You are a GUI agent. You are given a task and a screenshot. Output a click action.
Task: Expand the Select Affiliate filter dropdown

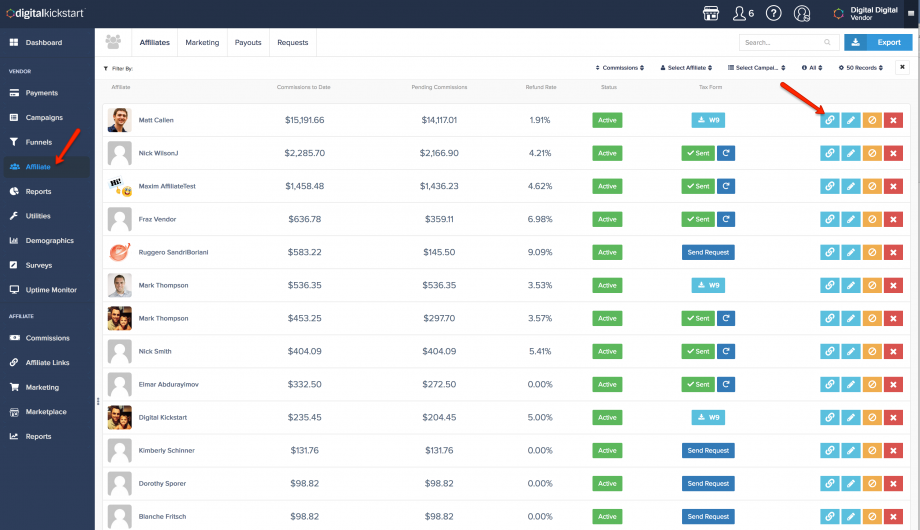coord(686,68)
